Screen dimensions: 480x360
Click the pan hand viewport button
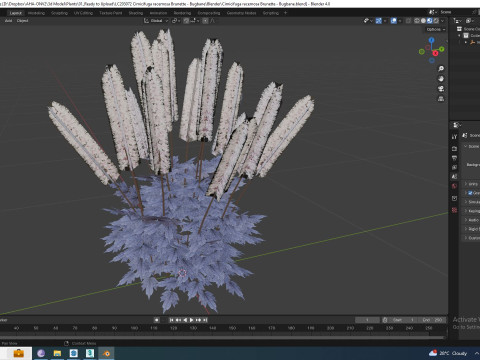coord(441,79)
